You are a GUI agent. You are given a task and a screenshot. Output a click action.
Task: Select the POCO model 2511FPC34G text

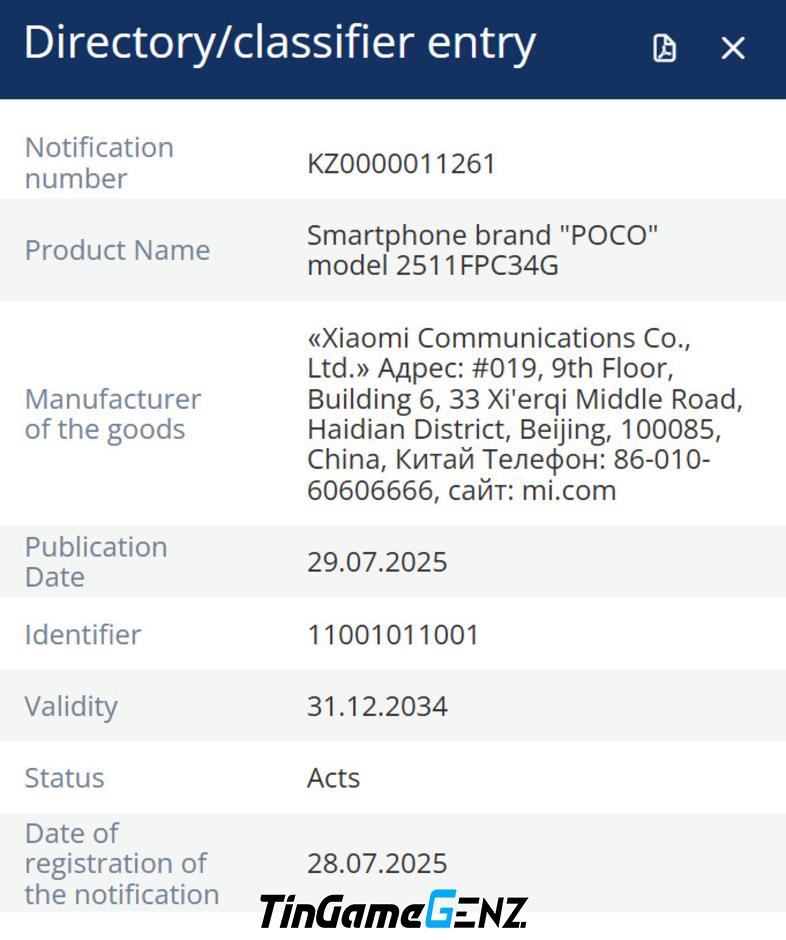point(483,250)
